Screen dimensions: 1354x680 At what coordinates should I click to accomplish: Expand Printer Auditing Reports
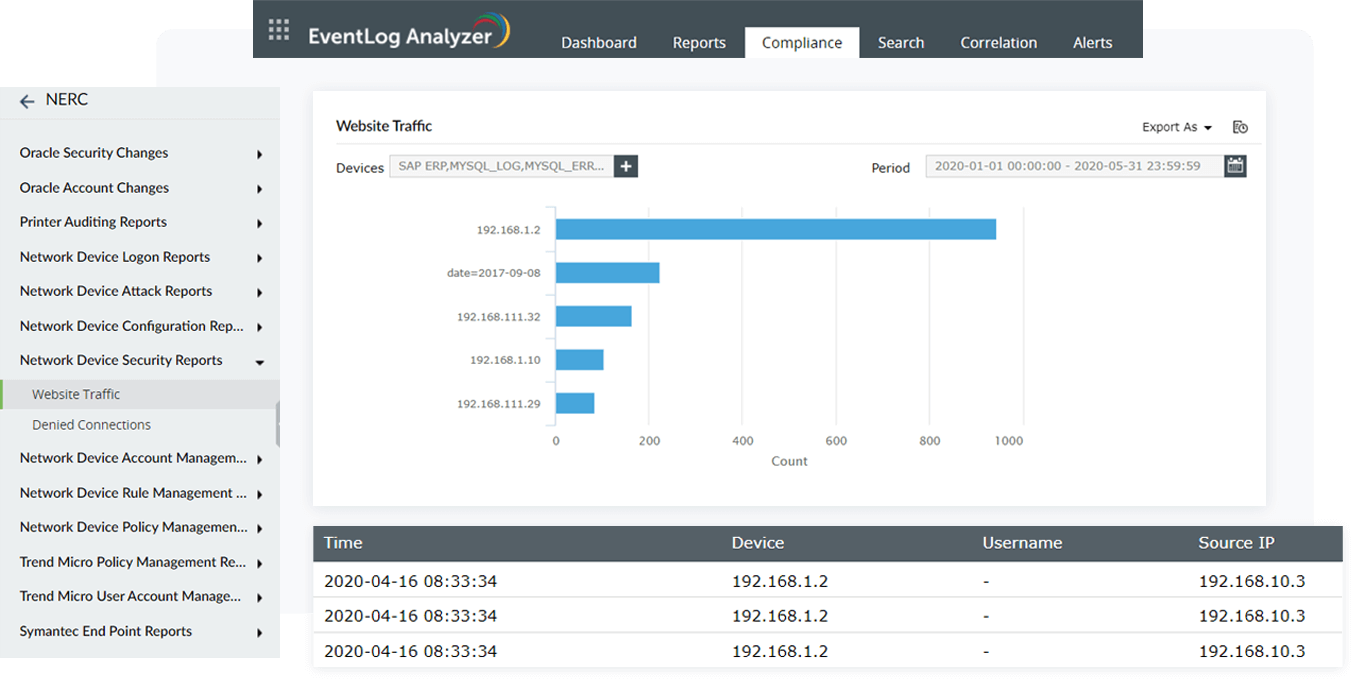pyautogui.click(x=259, y=223)
